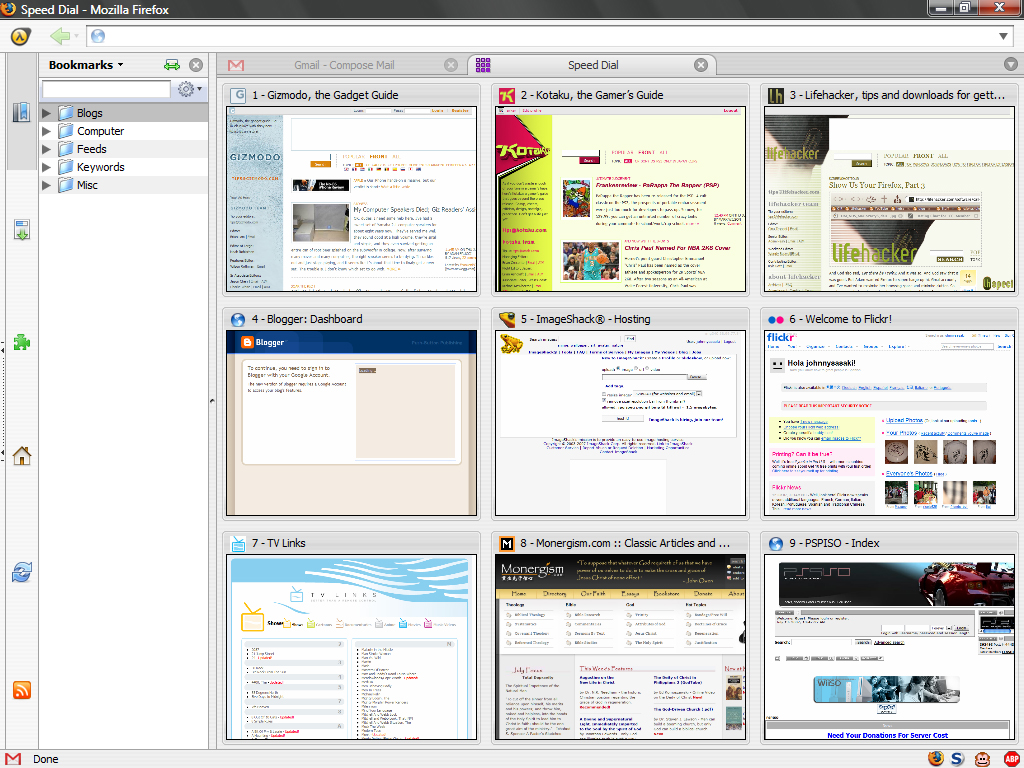Click the TV Links favicon on dial 7
This screenshot has width=1024, height=768.
238,543
